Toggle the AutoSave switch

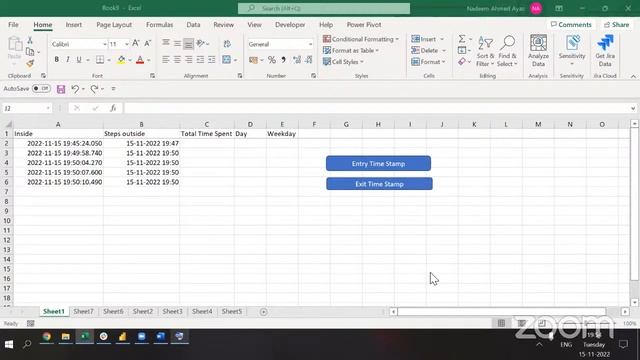(x=41, y=88)
